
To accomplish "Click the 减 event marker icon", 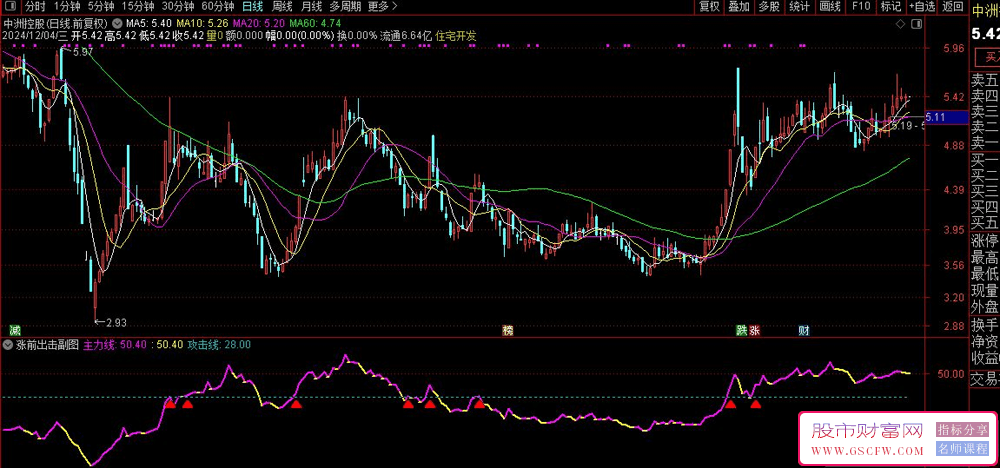I will click(x=14, y=329).
